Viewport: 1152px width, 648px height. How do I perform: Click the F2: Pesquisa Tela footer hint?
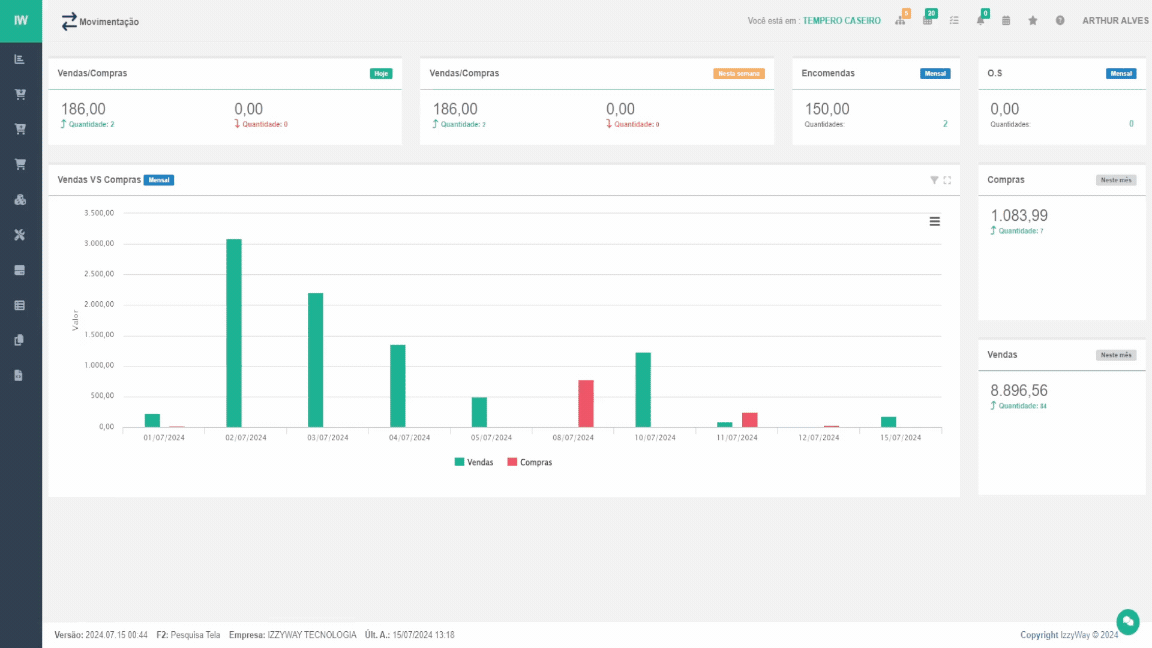[x=188, y=635]
